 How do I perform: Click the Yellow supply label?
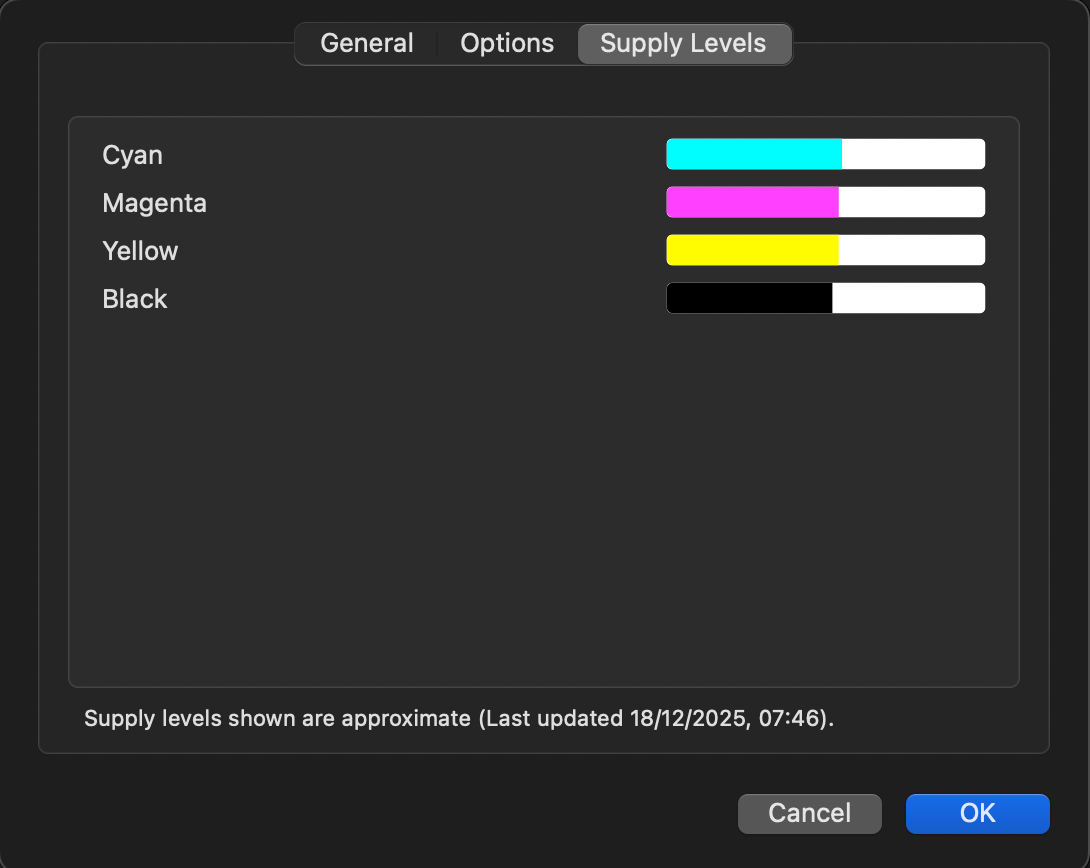click(x=140, y=251)
